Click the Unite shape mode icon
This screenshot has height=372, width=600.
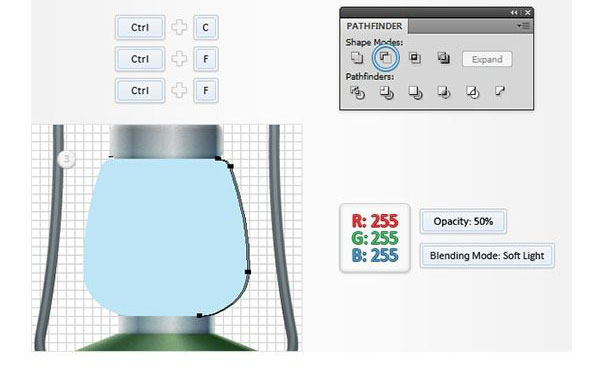point(357,58)
